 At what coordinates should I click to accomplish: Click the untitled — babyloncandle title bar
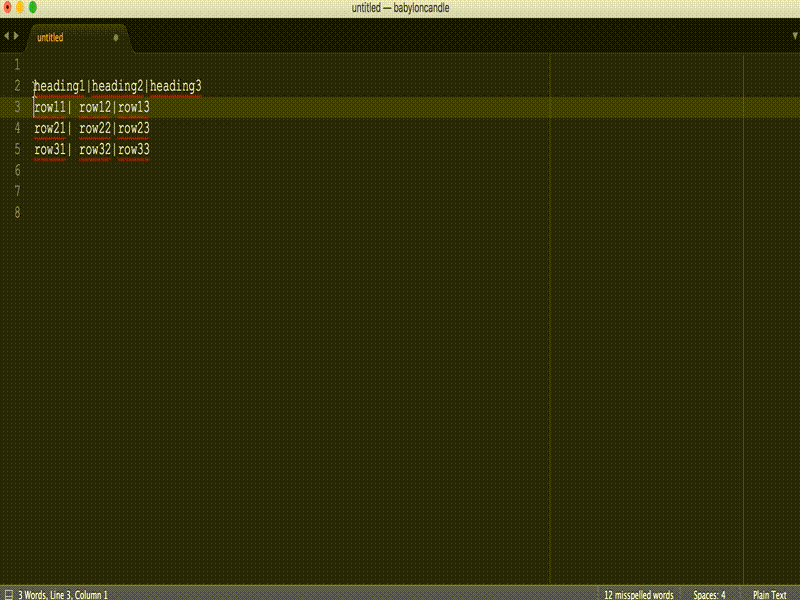coord(400,8)
